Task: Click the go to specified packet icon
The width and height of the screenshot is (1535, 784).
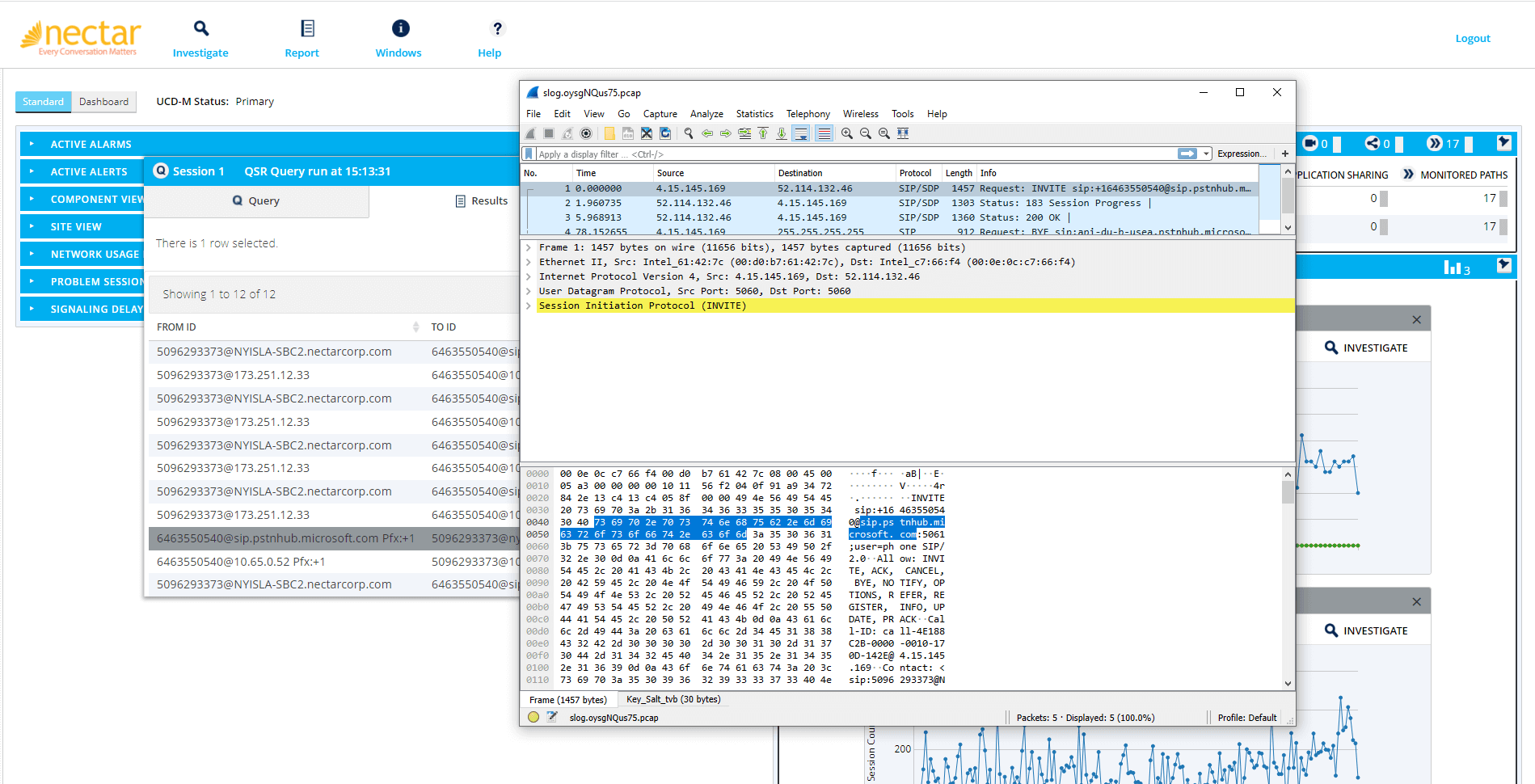Action: pos(744,133)
